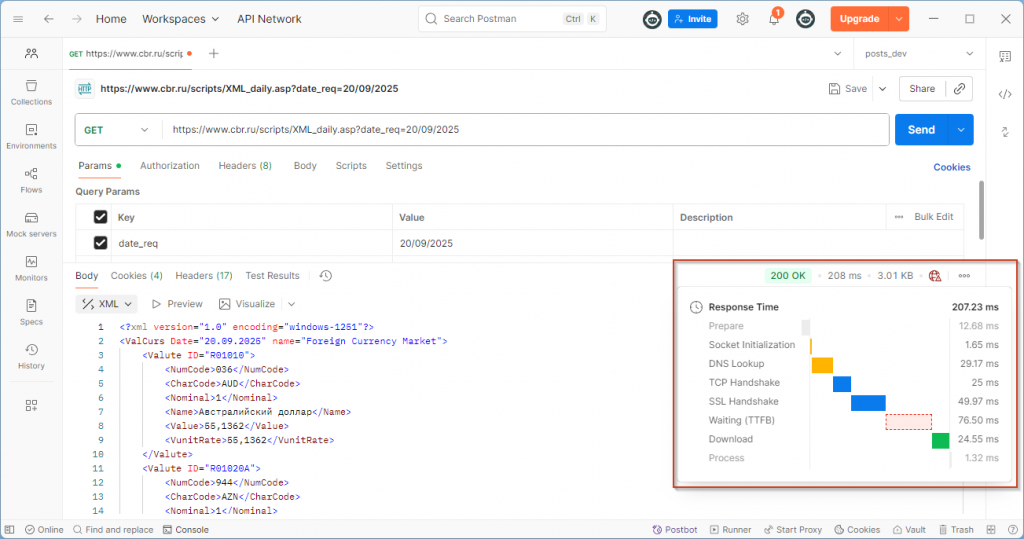
Task: Open History in the sidebar
Action: 31,356
